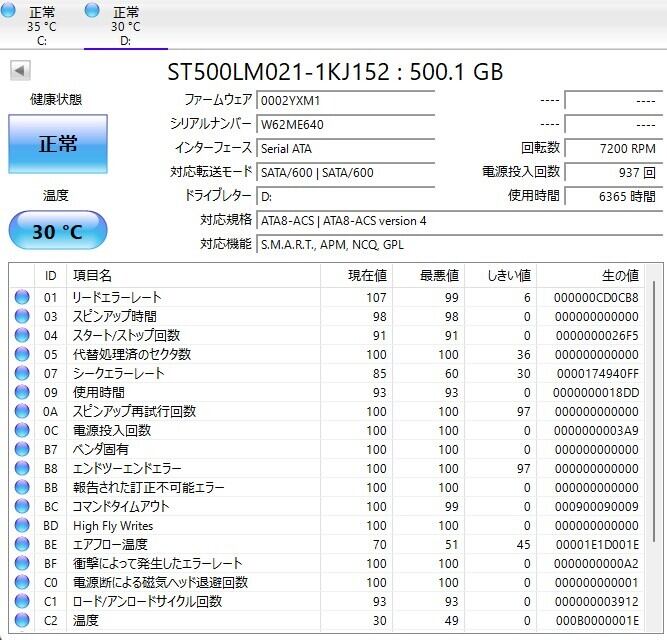Click the 使用時間 6365 時間 field
This screenshot has width=667, height=640.
click(613, 196)
